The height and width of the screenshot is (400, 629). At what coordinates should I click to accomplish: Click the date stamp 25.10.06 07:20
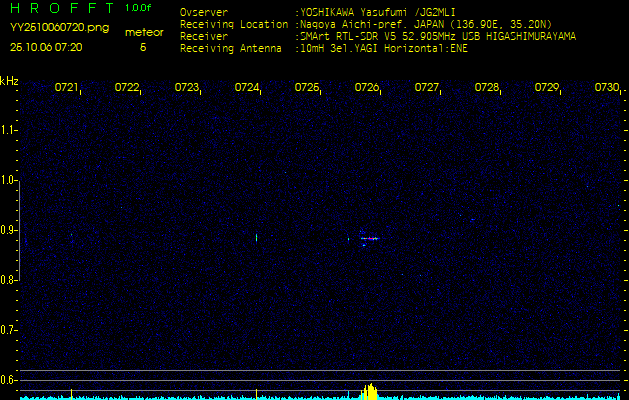46,47
